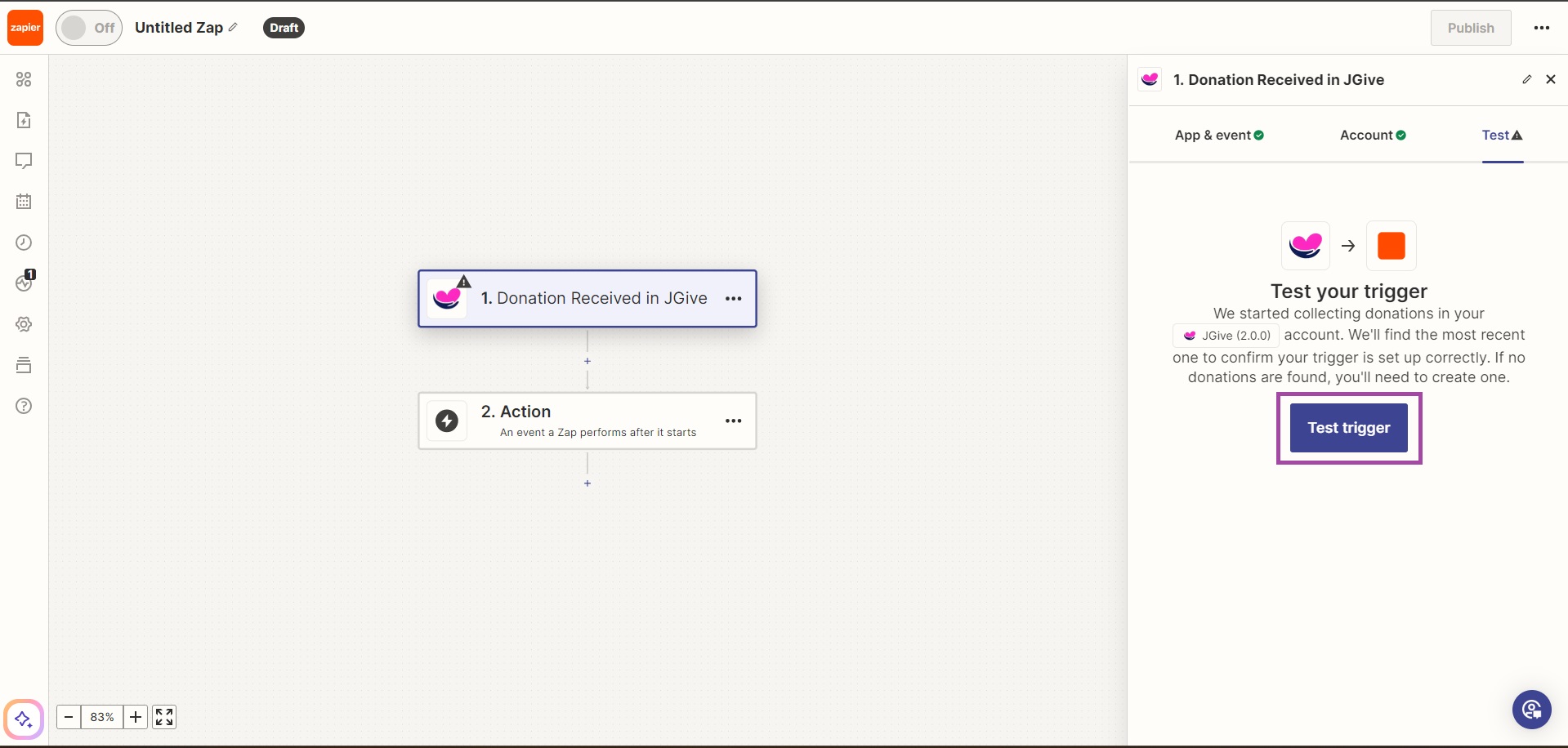Open the apps grid sidebar icon
Viewport: 1568px width, 748px height.
[24, 79]
